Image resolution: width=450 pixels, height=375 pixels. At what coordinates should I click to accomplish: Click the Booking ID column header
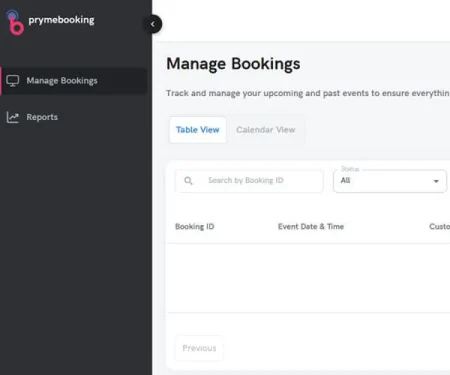click(195, 227)
